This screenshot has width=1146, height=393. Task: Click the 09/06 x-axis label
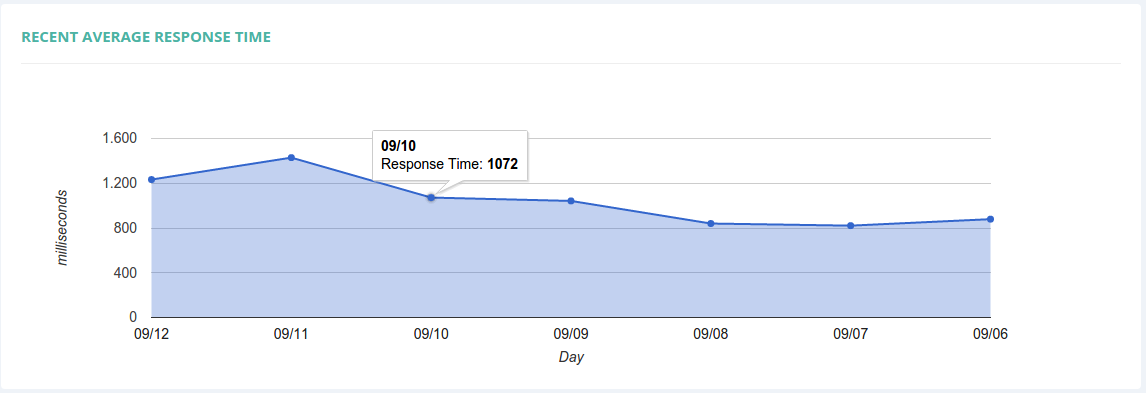point(990,335)
